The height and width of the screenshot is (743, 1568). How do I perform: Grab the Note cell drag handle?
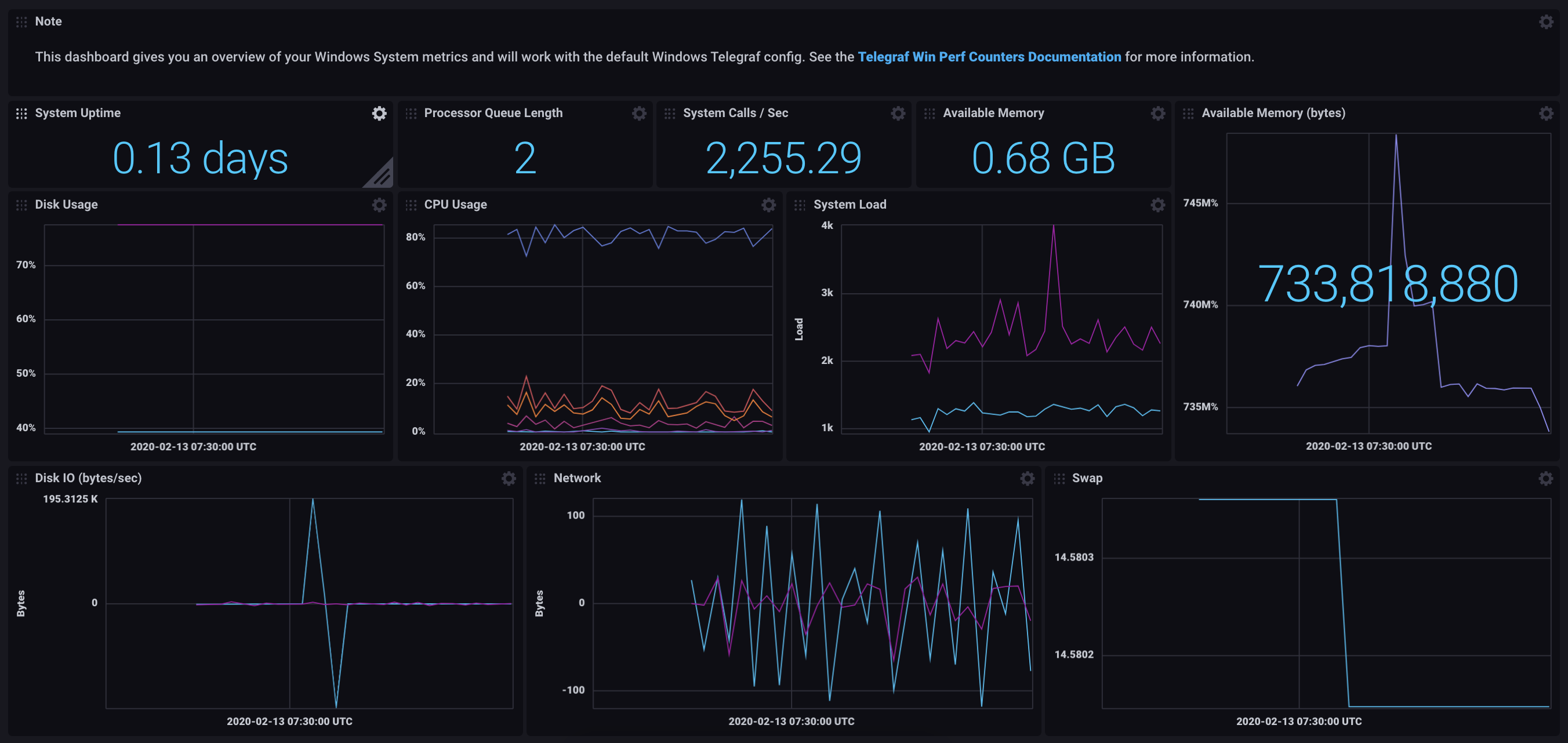tap(21, 22)
